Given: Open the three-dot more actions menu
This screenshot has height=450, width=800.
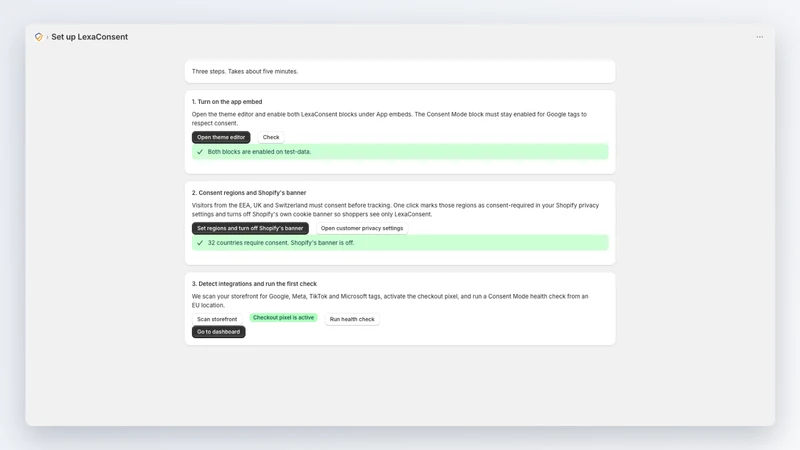Looking at the screenshot, I should click(759, 37).
